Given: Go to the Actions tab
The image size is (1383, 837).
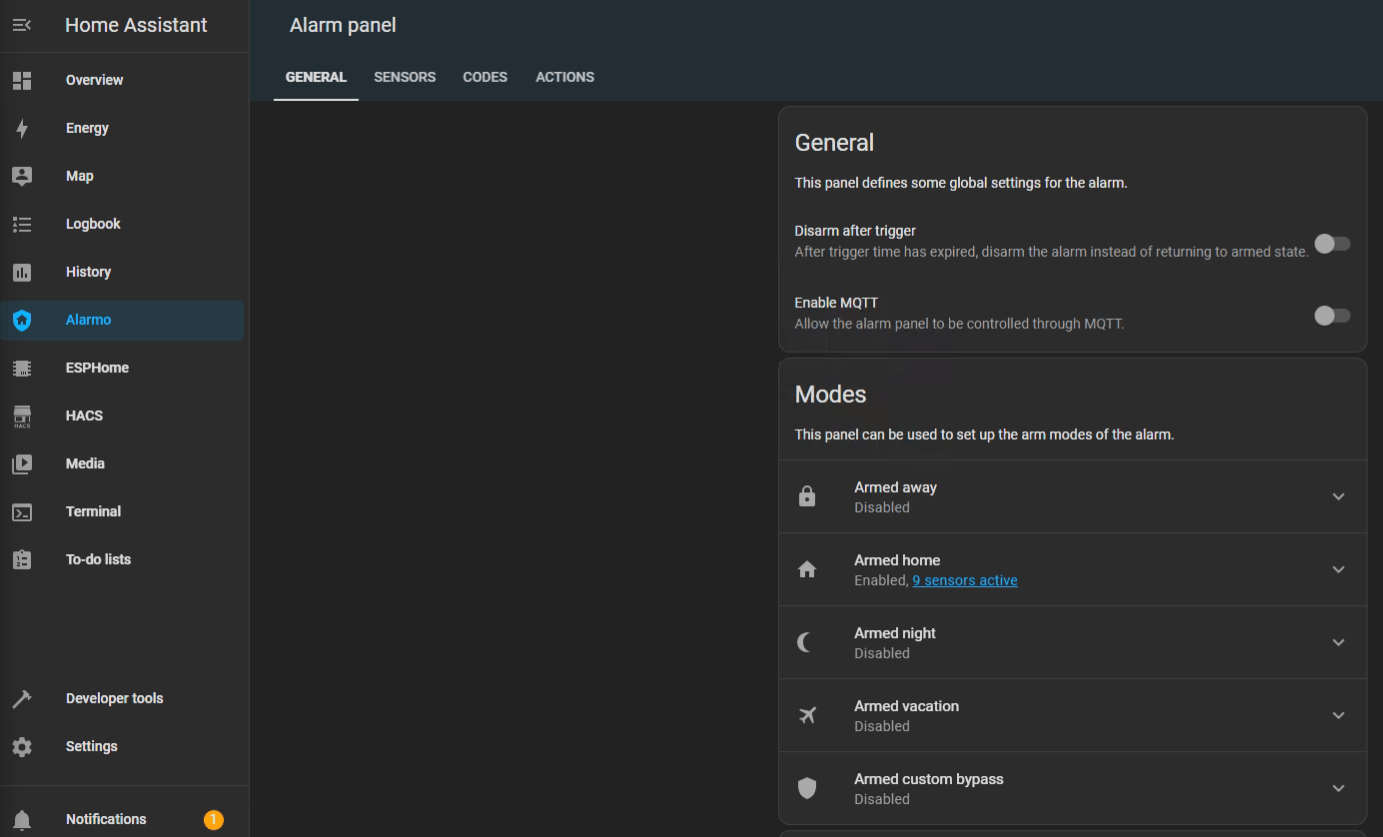Looking at the screenshot, I should pyautogui.click(x=565, y=77).
